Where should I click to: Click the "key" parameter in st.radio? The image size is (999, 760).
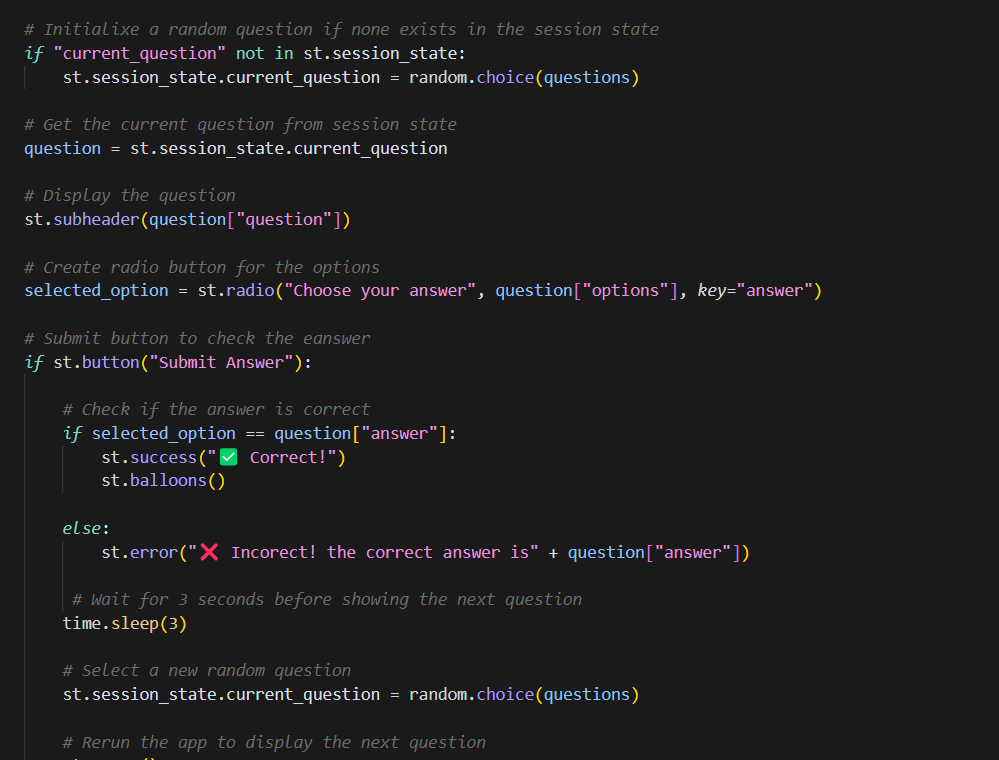[712, 290]
